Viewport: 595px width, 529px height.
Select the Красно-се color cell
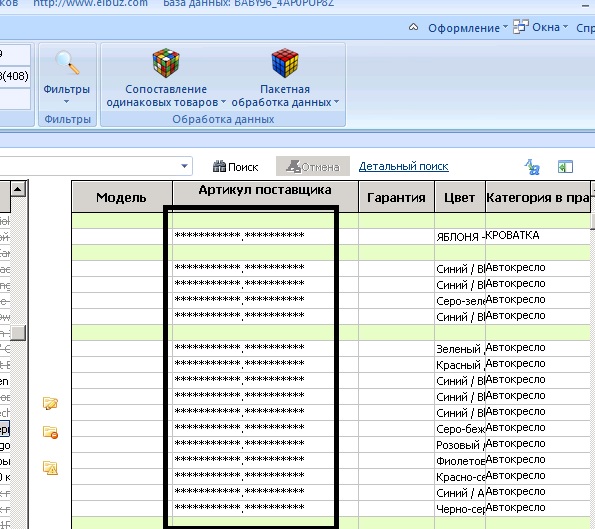point(460,476)
